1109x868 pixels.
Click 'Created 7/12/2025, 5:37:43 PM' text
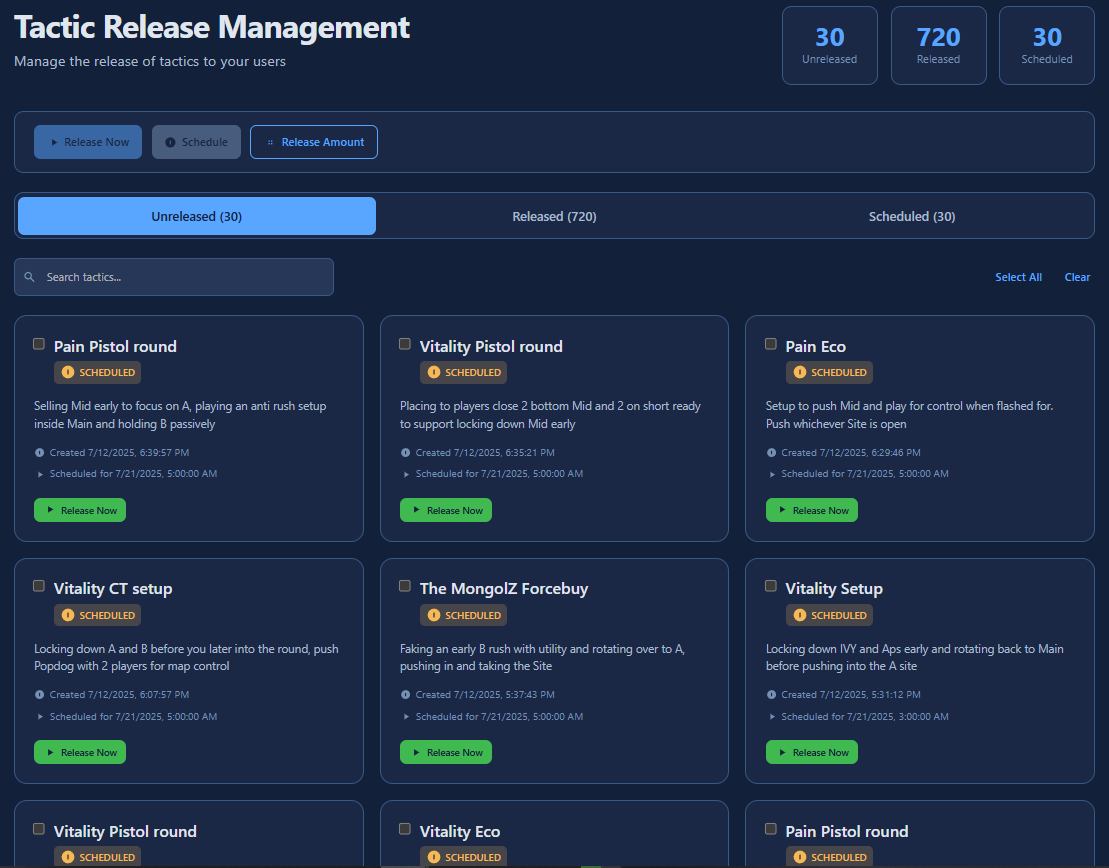[484, 695]
